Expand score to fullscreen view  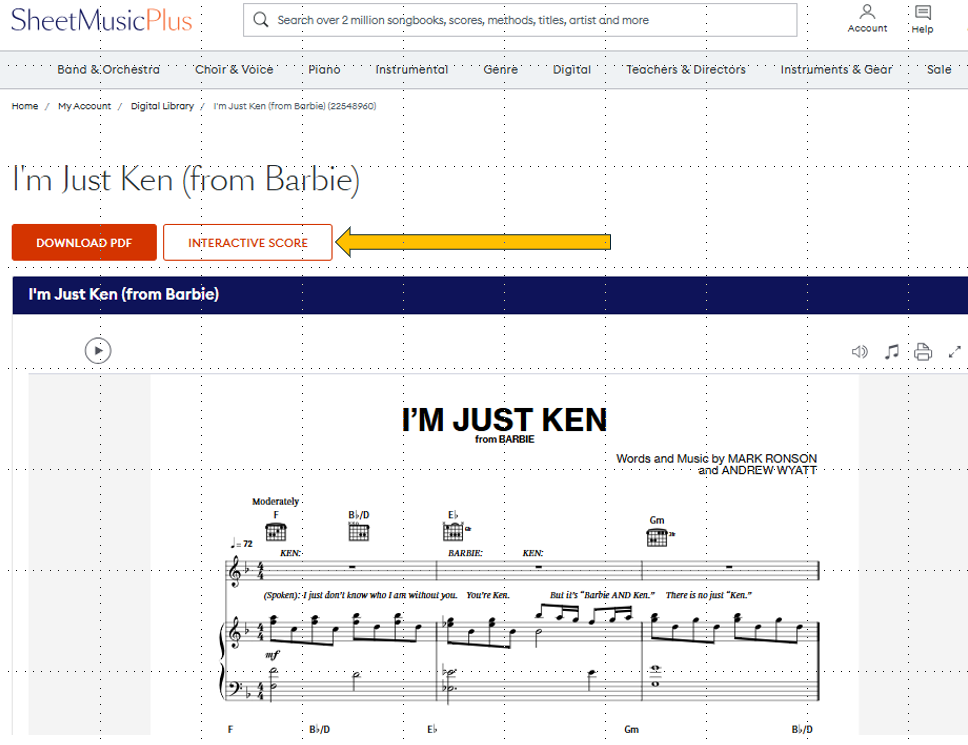click(955, 352)
